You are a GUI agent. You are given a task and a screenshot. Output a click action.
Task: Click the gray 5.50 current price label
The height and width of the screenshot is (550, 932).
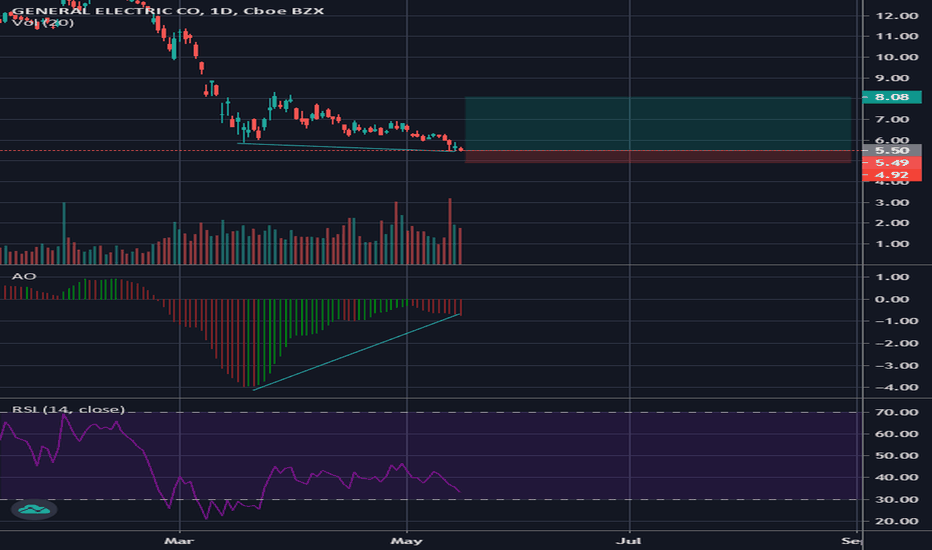pos(892,150)
